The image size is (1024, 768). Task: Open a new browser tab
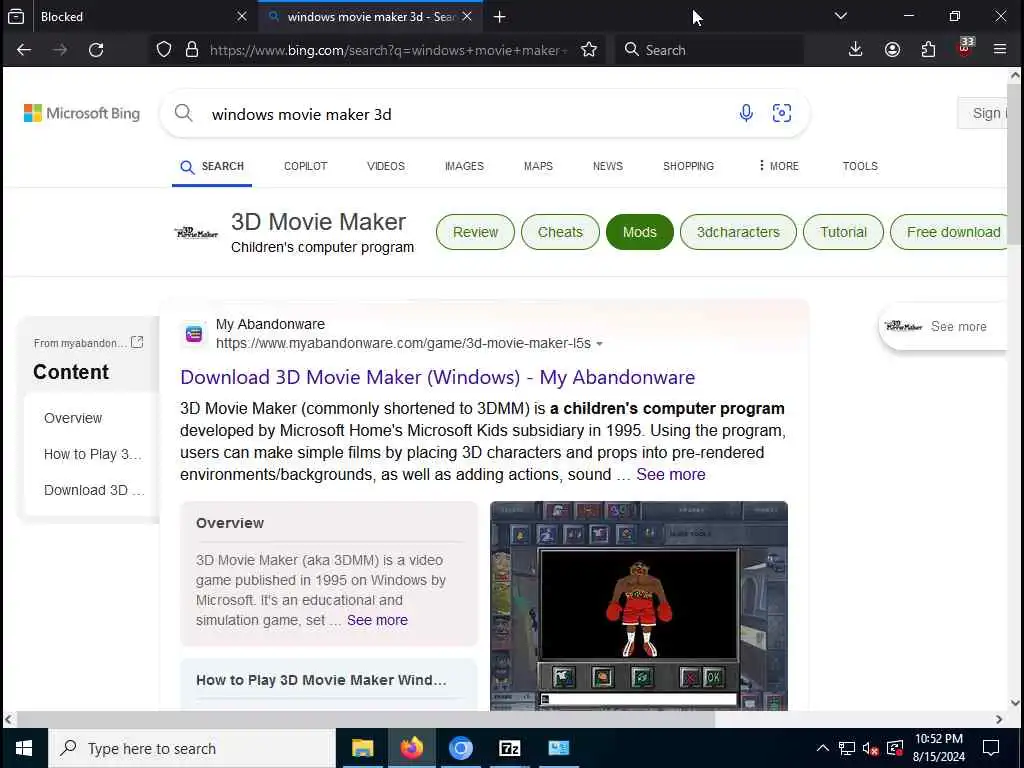(500, 17)
